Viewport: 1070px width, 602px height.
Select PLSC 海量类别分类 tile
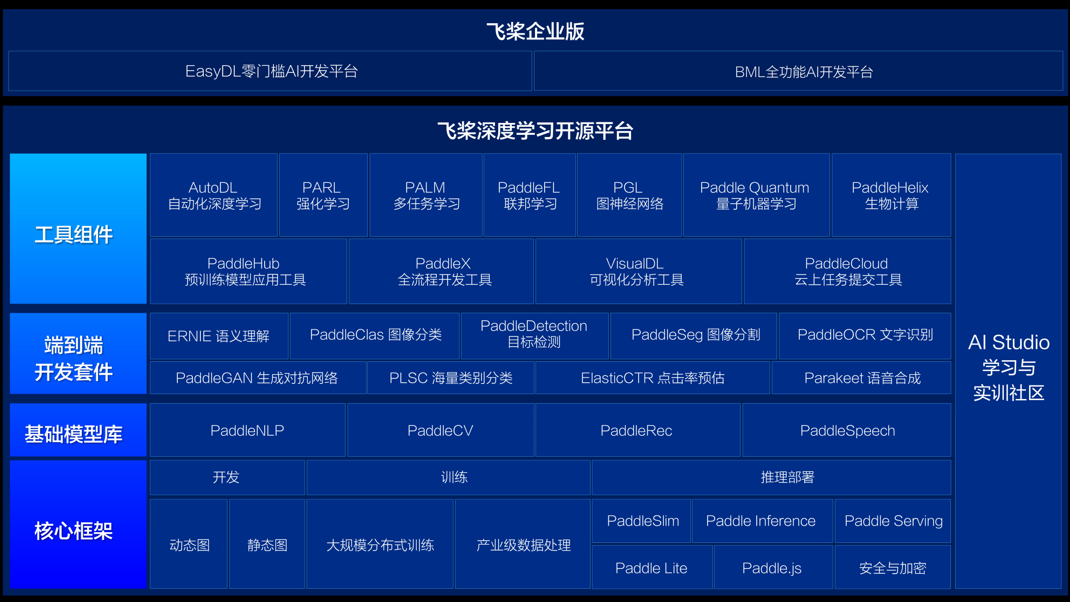(450, 378)
